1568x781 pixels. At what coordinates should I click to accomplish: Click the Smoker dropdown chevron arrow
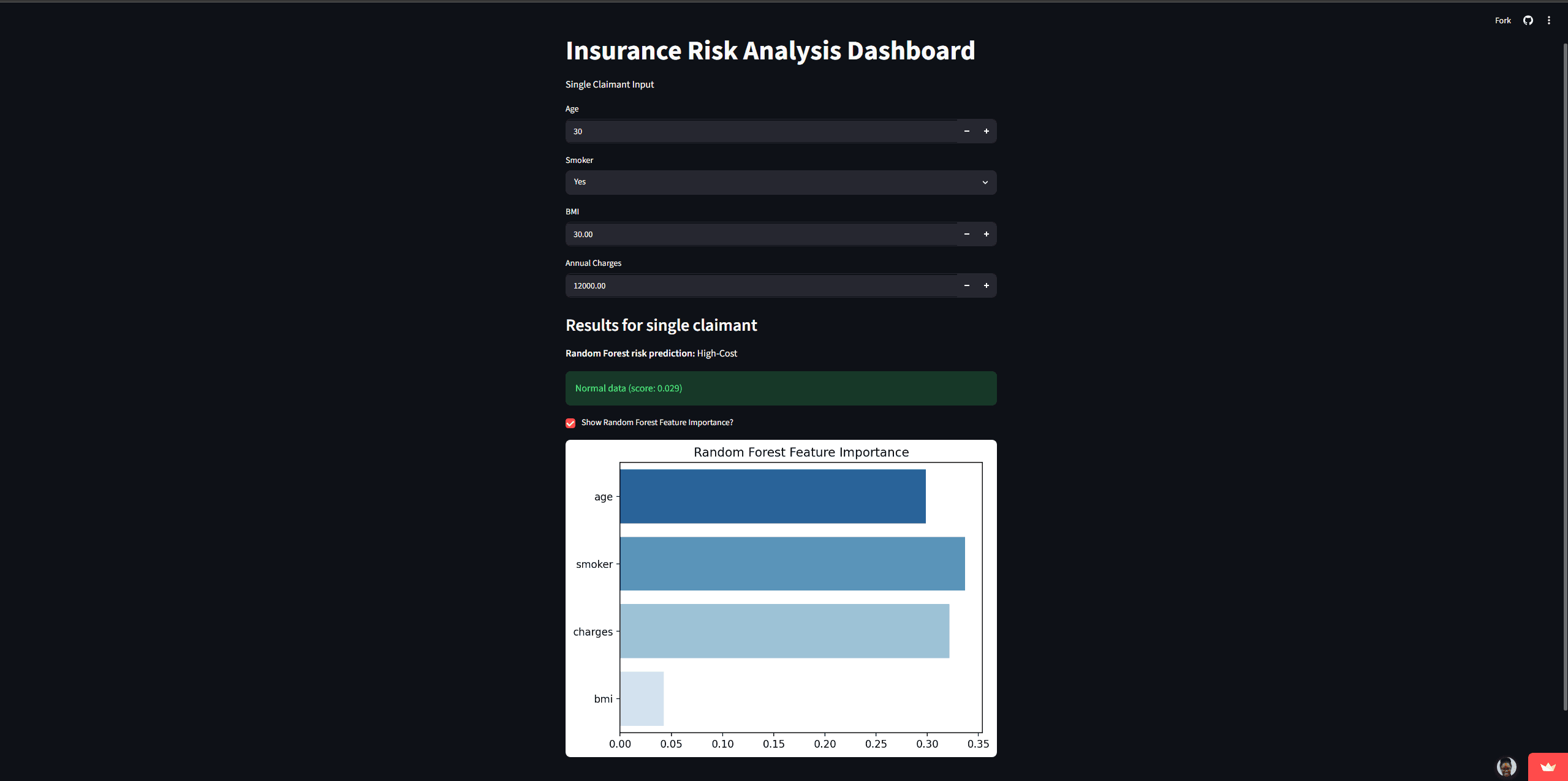pyautogui.click(x=985, y=183)
